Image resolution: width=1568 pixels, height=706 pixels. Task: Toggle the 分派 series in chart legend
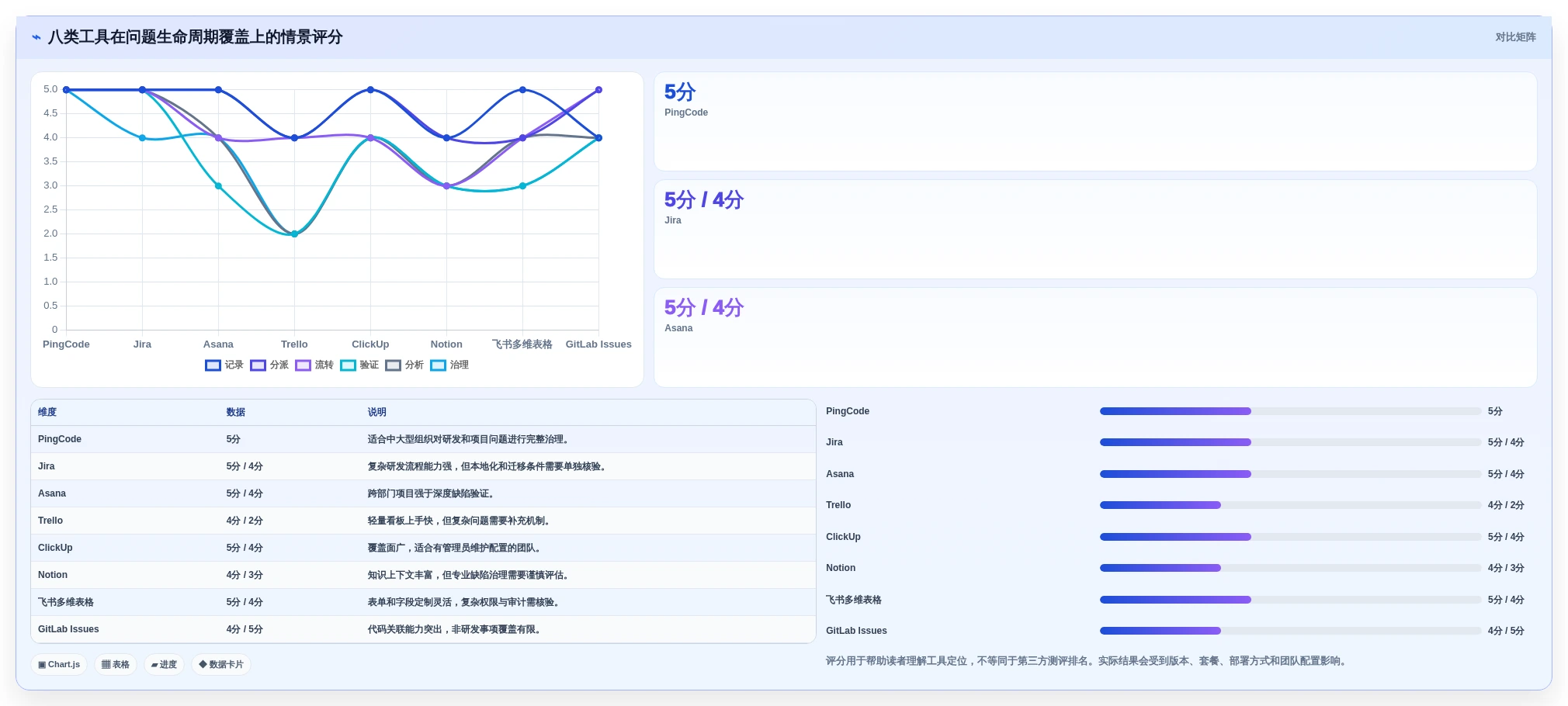coord(269,365)
